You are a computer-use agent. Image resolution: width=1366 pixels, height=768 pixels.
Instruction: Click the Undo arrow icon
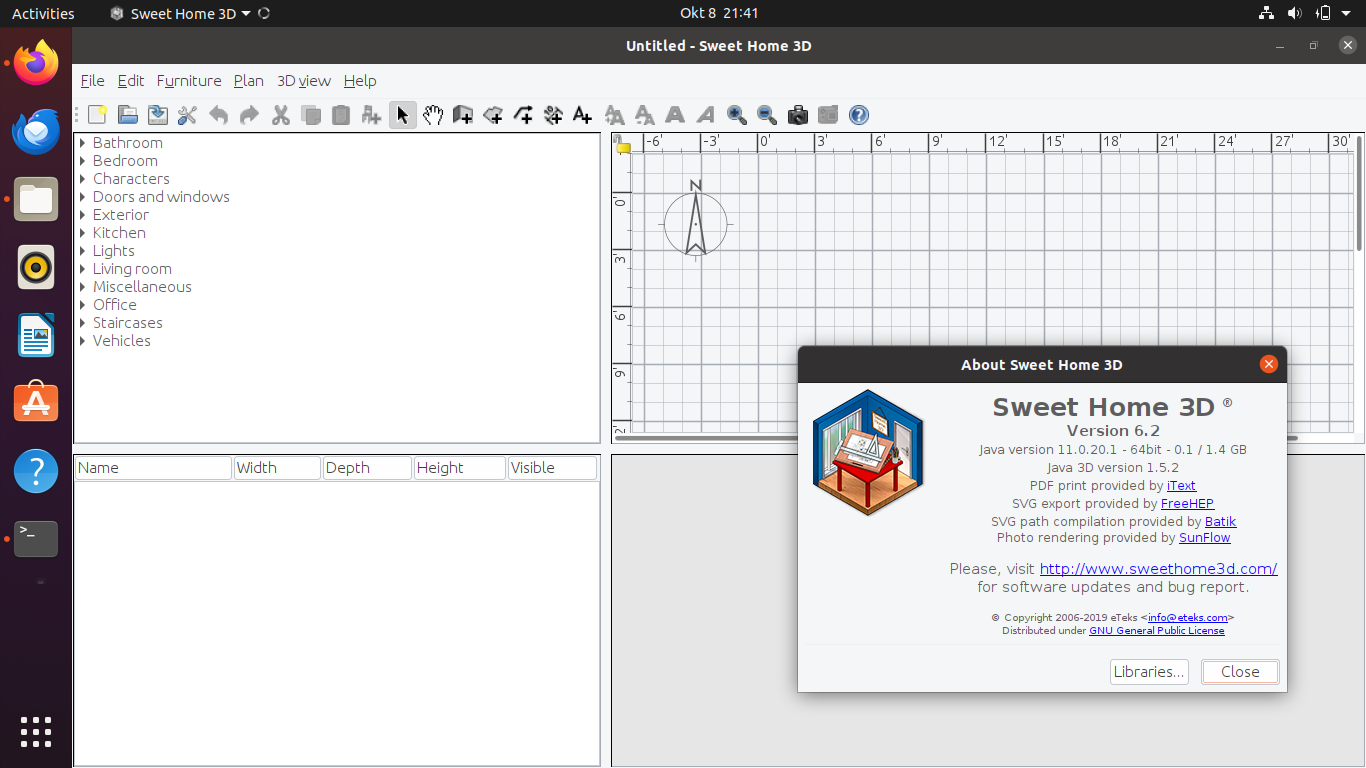pyautogui.click(x=218, y=115)
